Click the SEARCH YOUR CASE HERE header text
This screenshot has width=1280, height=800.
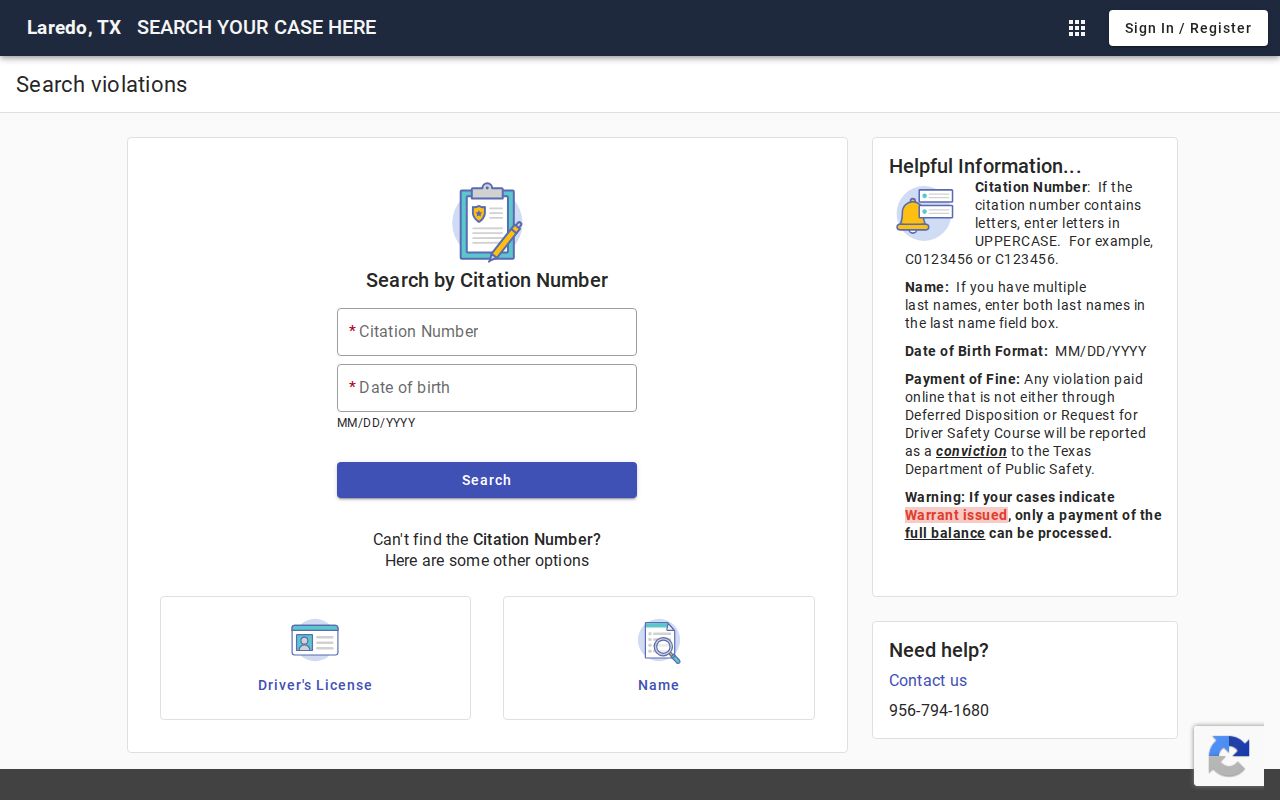pos(257,28)
